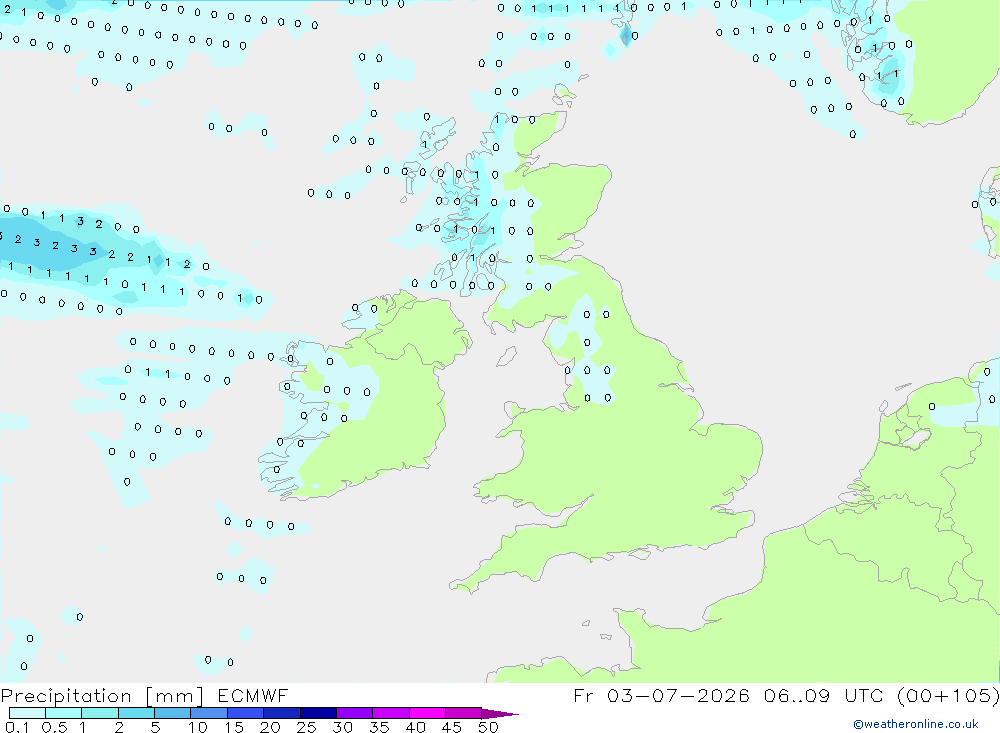Click the '06..09' time range text
Viewport: 1000px width, 733px height.
click(x=797, y=695)
